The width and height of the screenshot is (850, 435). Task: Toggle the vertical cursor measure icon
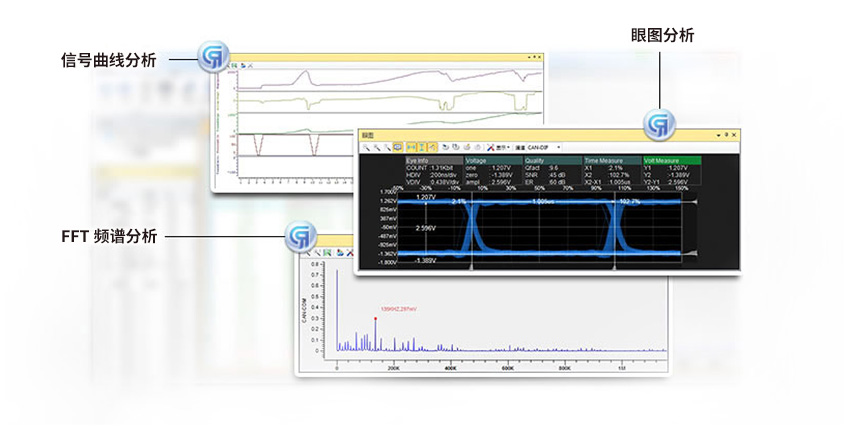[x=421, y=147]
